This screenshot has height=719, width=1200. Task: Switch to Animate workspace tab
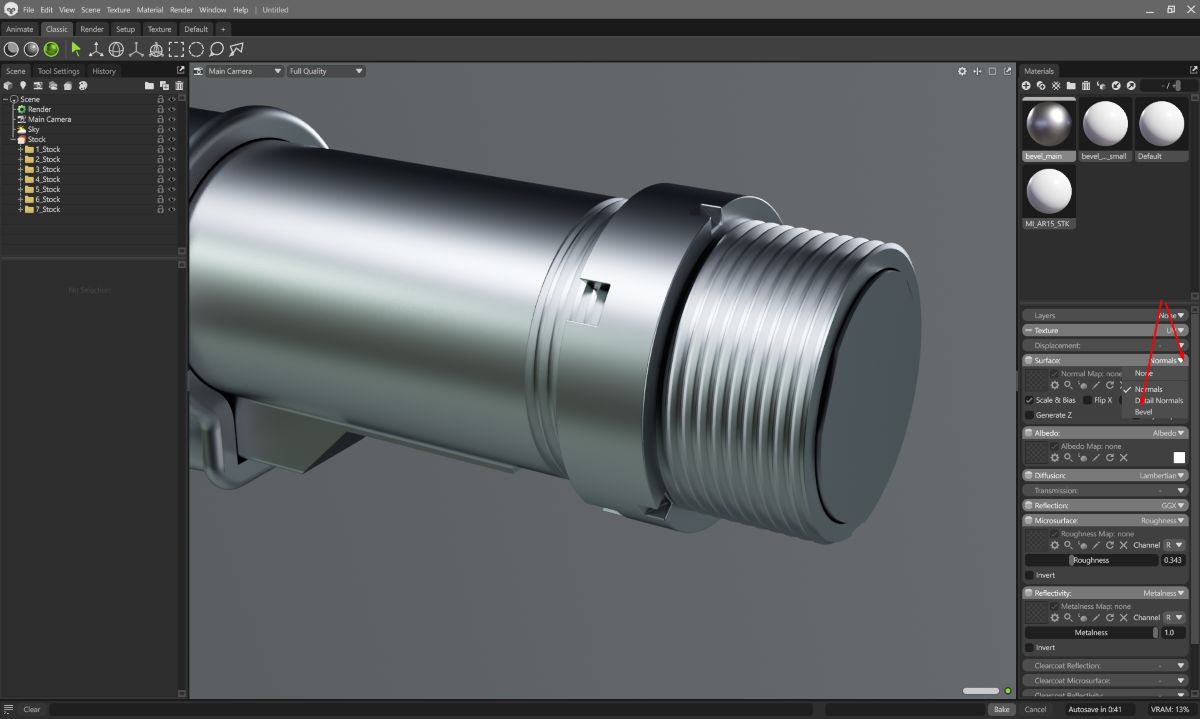20,29
